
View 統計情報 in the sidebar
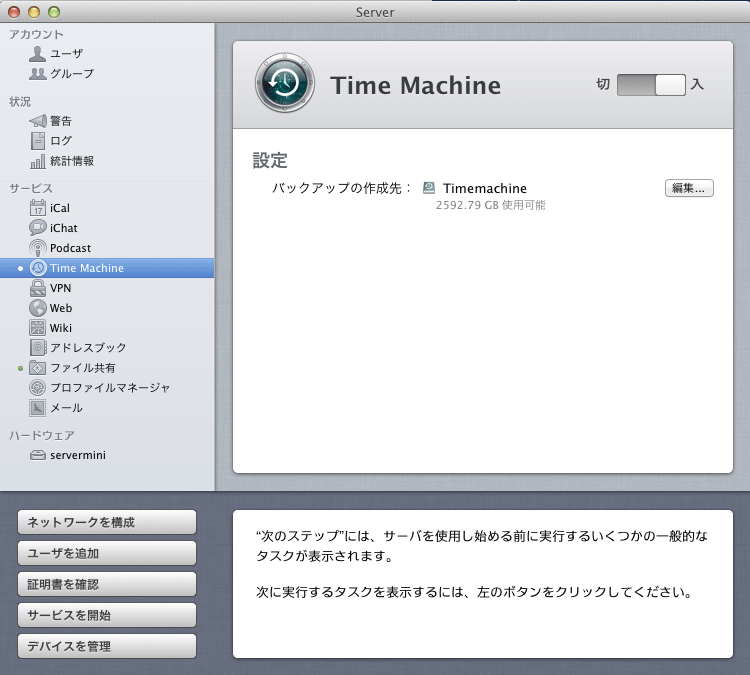(71, 161)
